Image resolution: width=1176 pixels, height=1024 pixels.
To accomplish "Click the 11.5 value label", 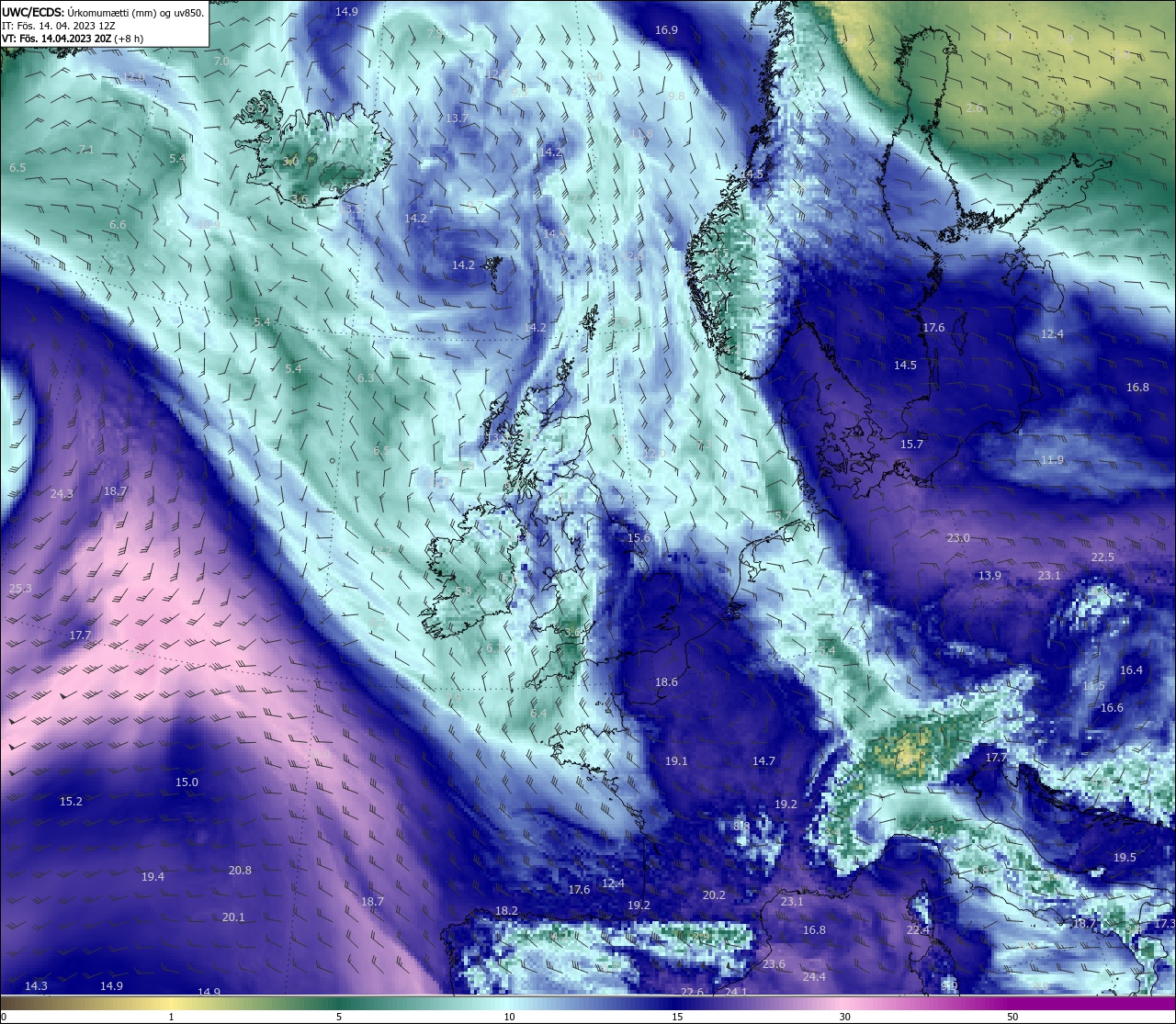I will coord(1093,686).
